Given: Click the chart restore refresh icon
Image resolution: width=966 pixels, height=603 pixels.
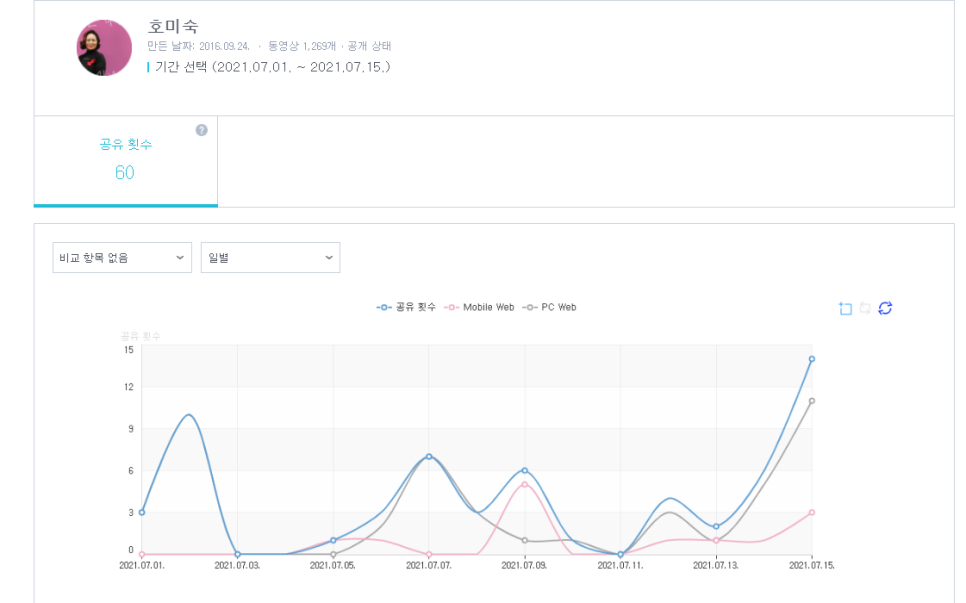Looking at the screenshot, I should [x=885, y=308].
